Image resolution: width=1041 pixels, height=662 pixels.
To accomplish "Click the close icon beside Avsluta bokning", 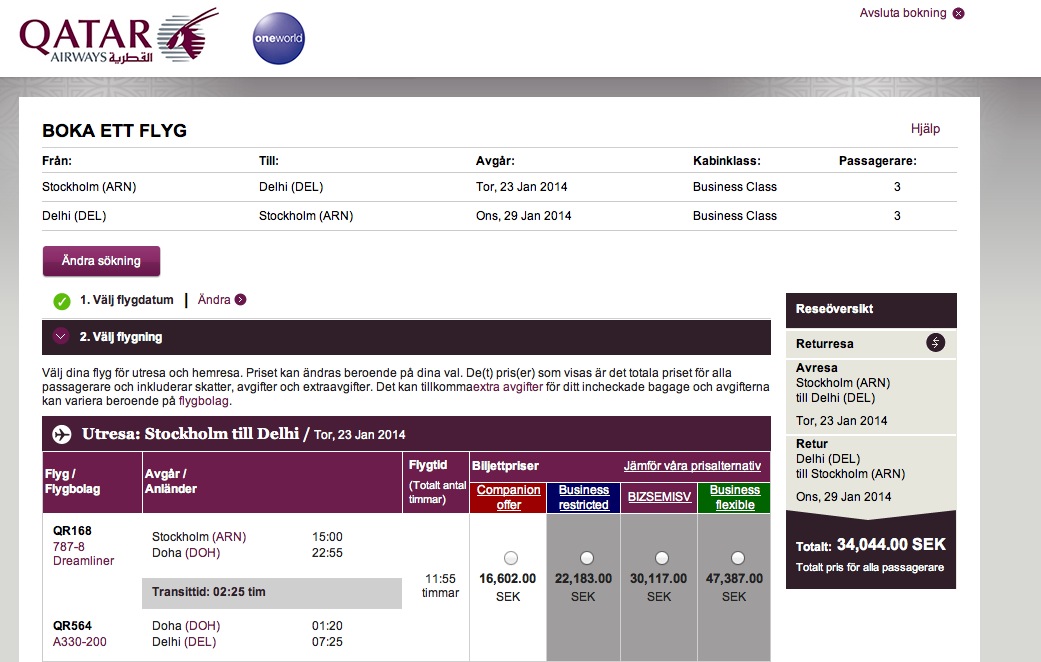I will point(959,13).
